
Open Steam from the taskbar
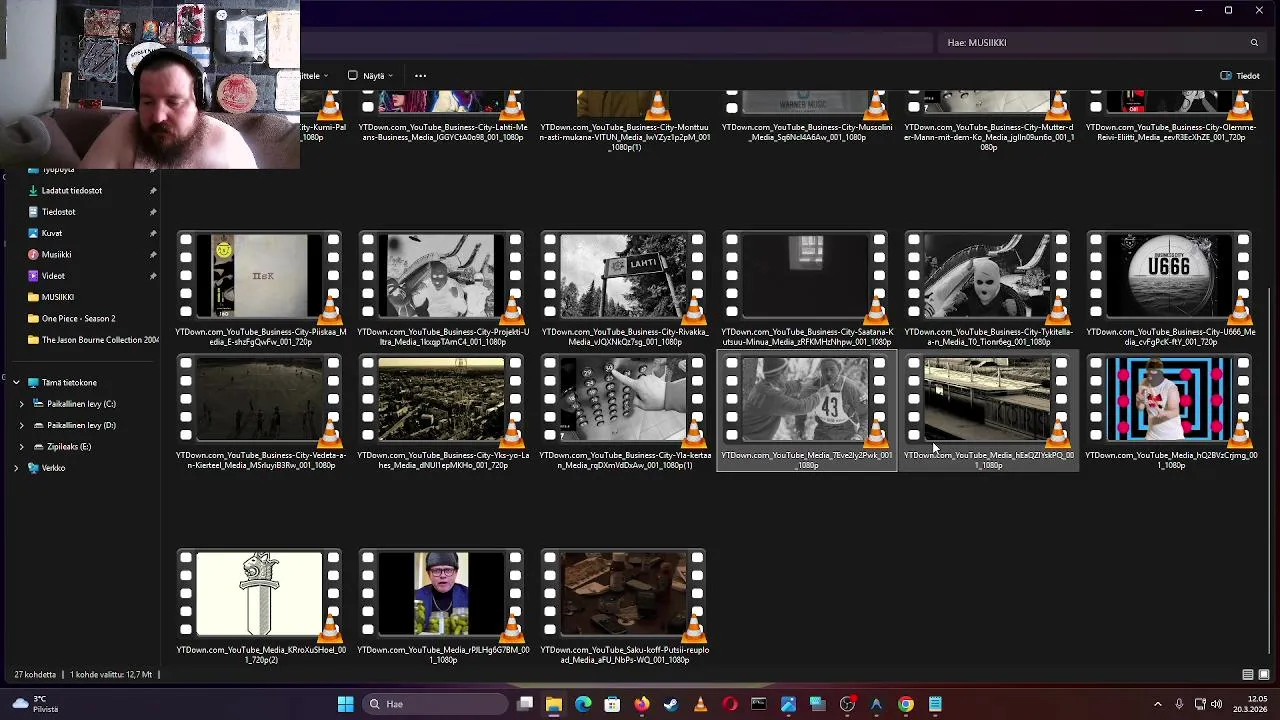click(671, 704)
